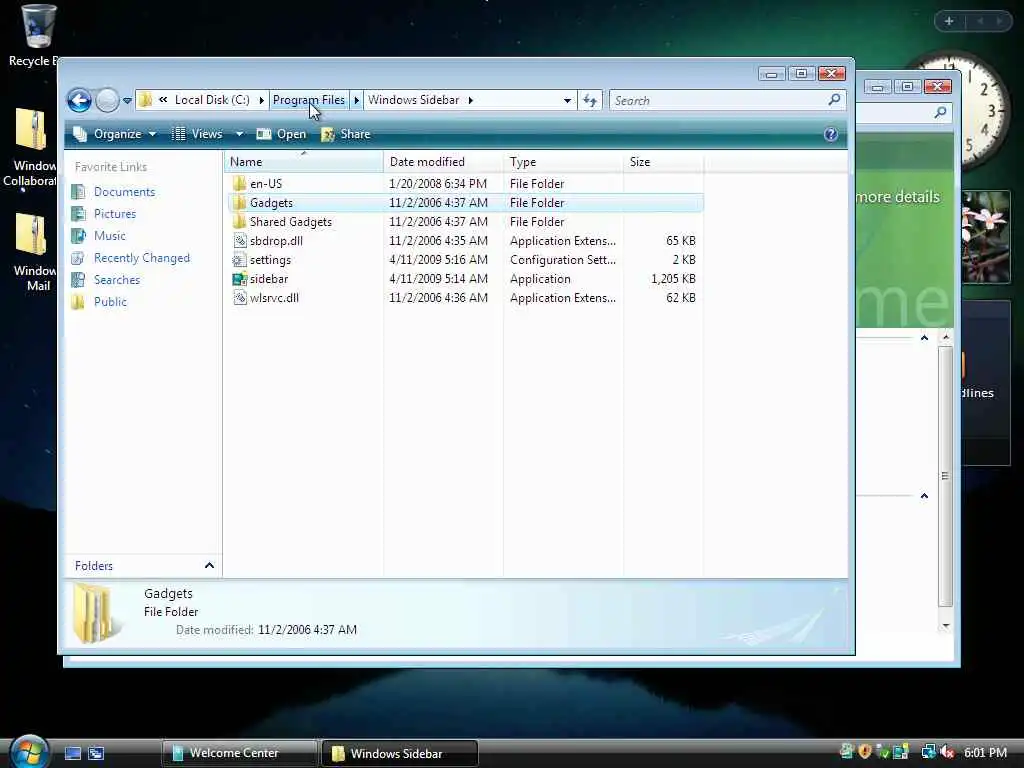The width and height of the screenshot is (1024, 768).
Task: Open the recent pages dropdown arrow
Action: click(x=127, y=101)
